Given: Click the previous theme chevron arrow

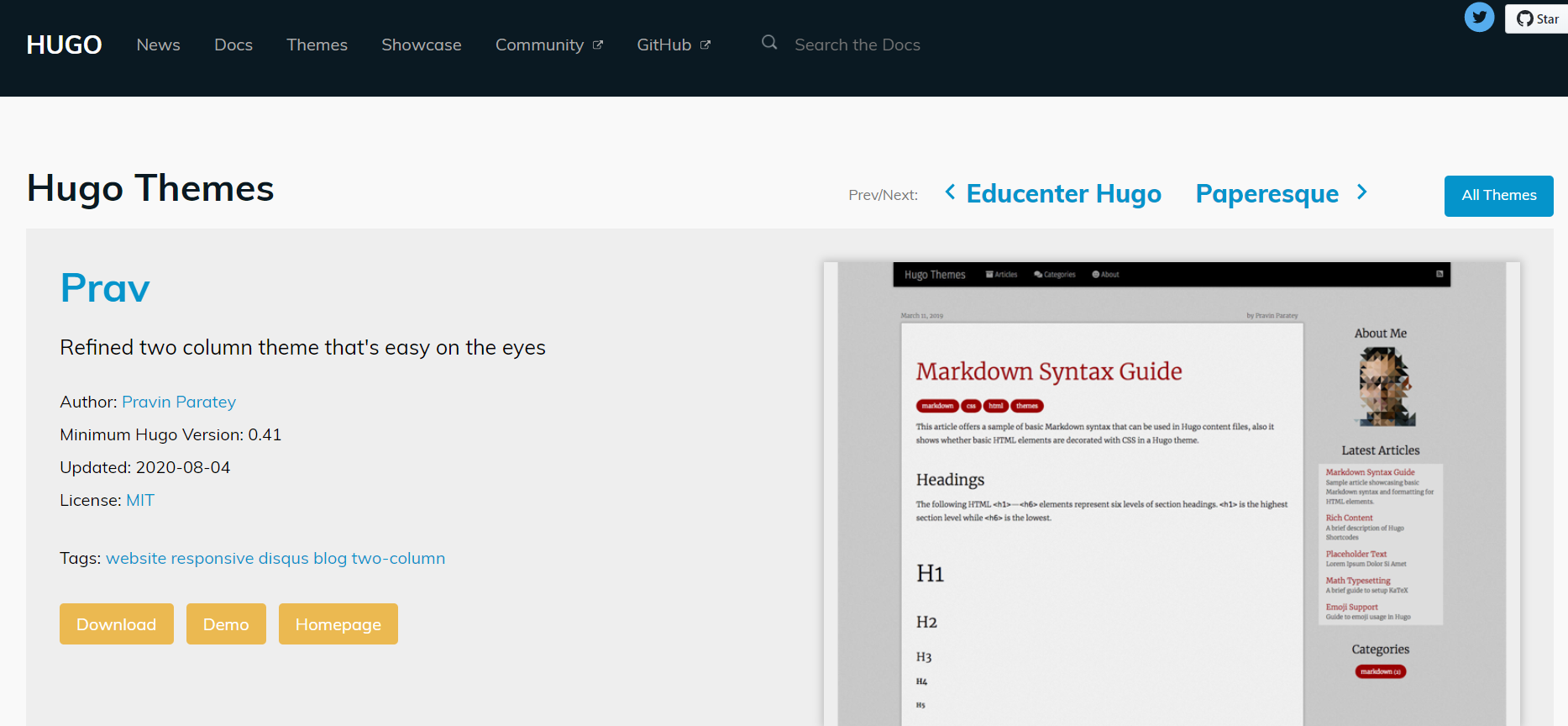Looking at the screenshot, I should pos(950,192).
